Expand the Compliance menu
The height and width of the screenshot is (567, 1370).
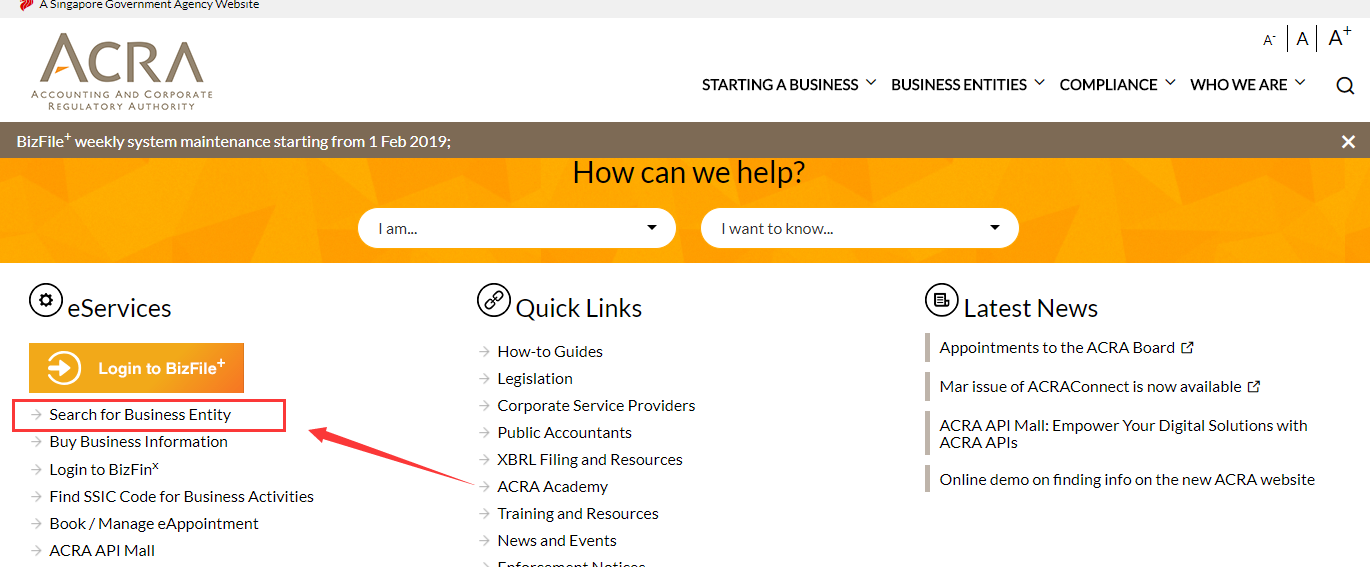click(1116, 85)
